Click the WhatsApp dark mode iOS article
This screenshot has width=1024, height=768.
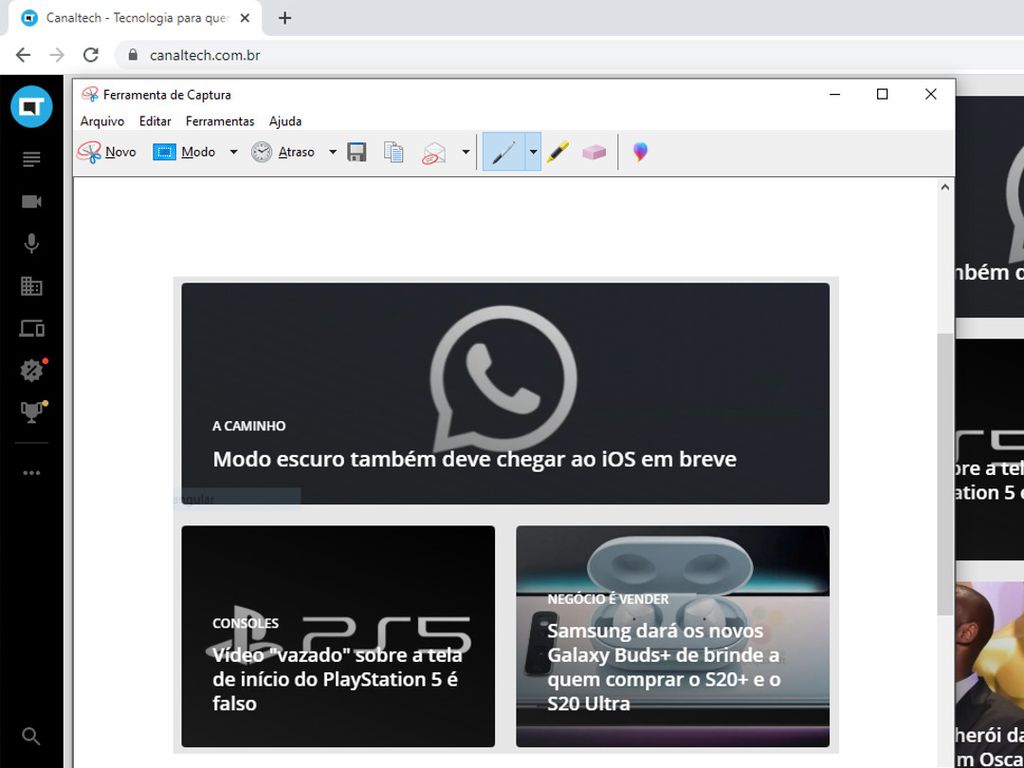[x=505, y=393]
